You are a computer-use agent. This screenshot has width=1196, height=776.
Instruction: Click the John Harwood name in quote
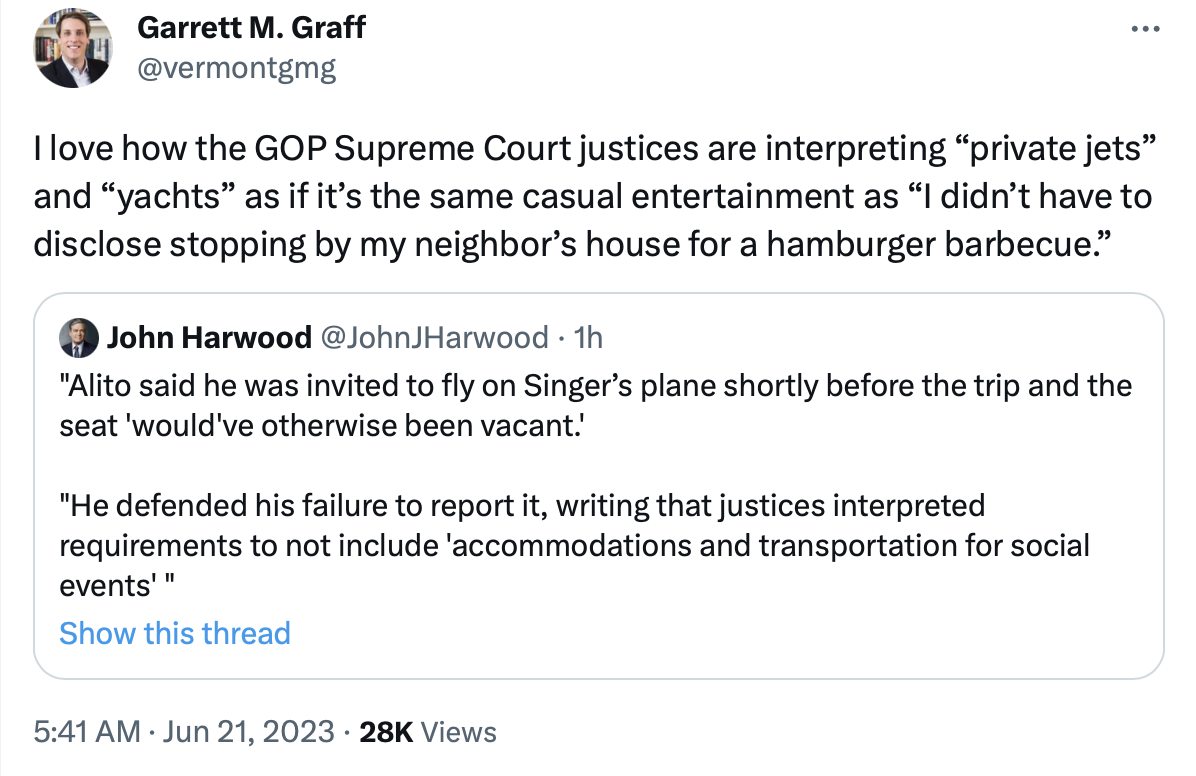pos(208,338)
